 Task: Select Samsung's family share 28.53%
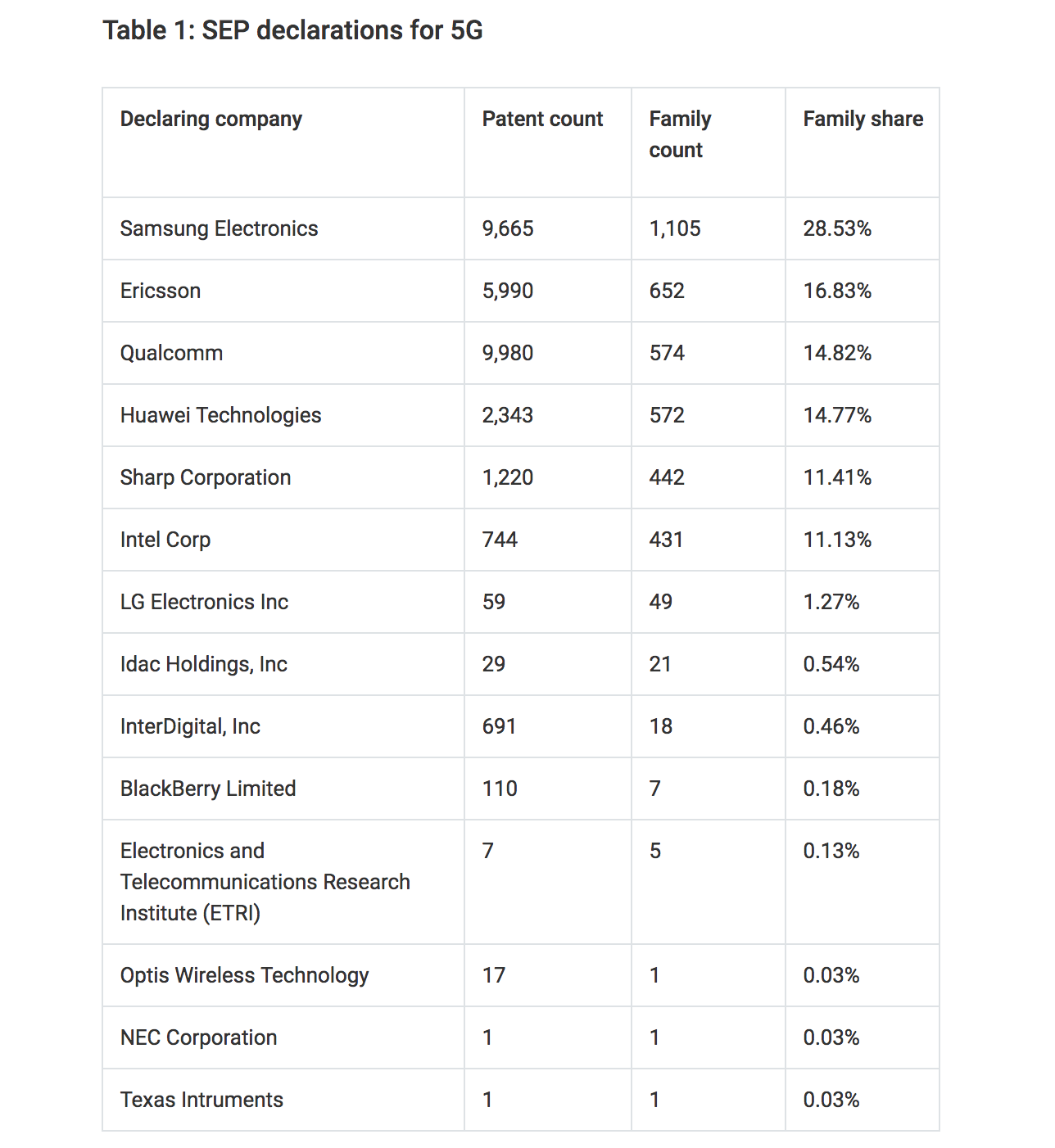[x=837, y=228]
